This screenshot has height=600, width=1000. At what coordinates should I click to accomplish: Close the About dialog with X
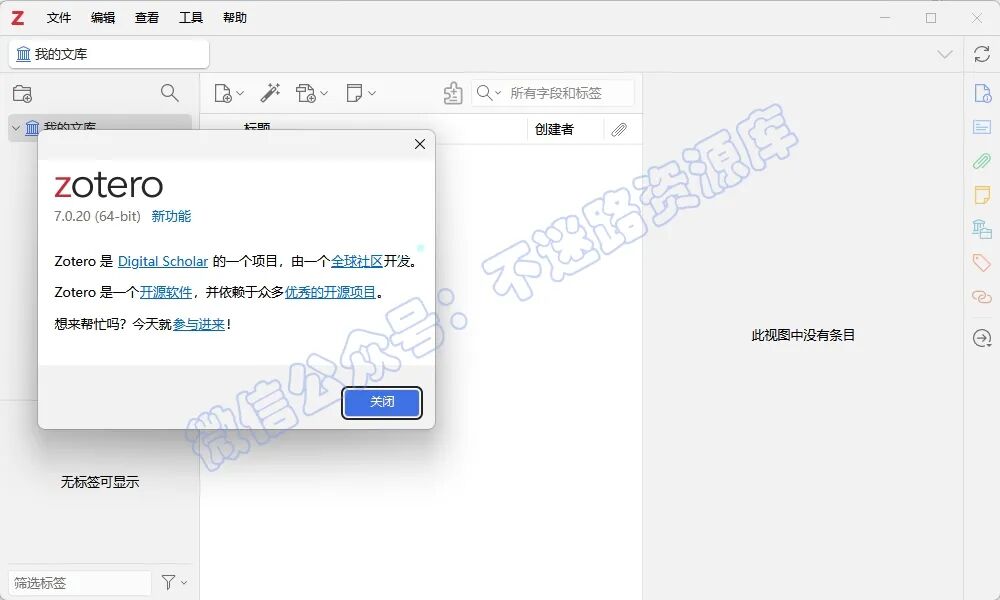pyautogui.click(x=420, y=144)
